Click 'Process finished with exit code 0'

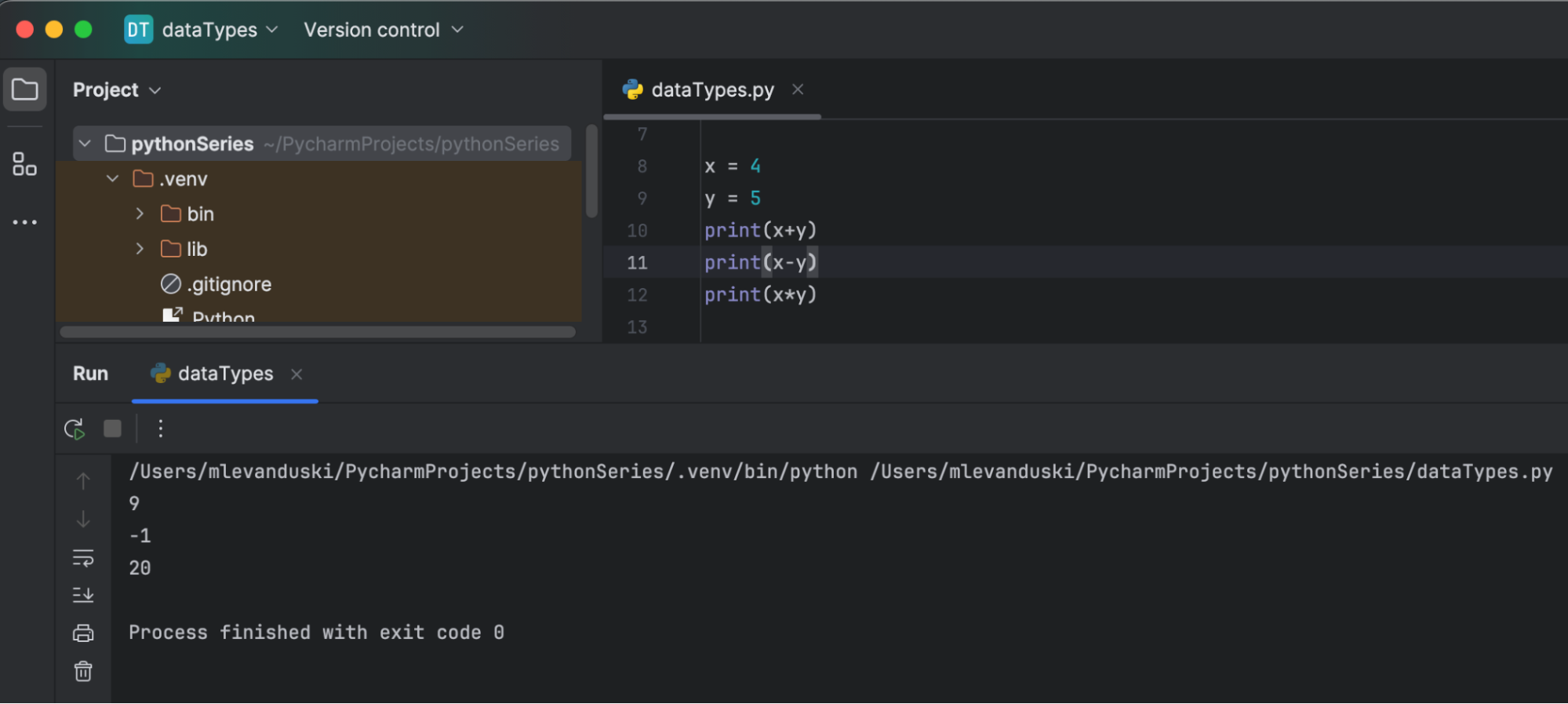(316, 632)
